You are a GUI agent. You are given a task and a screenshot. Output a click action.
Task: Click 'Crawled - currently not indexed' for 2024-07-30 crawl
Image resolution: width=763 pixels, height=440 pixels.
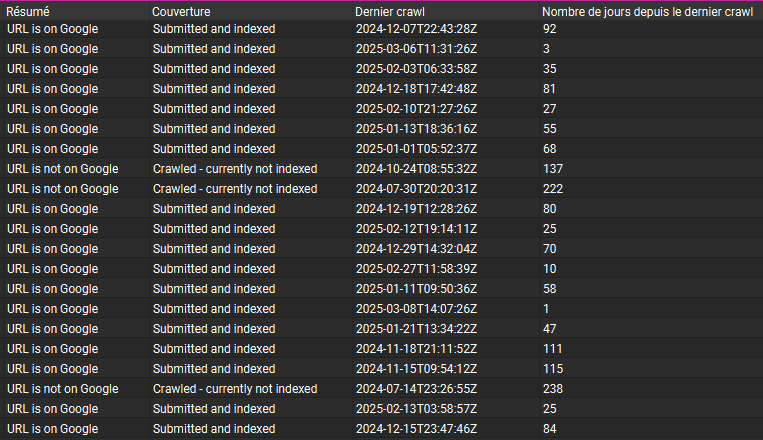click(235, 188)
